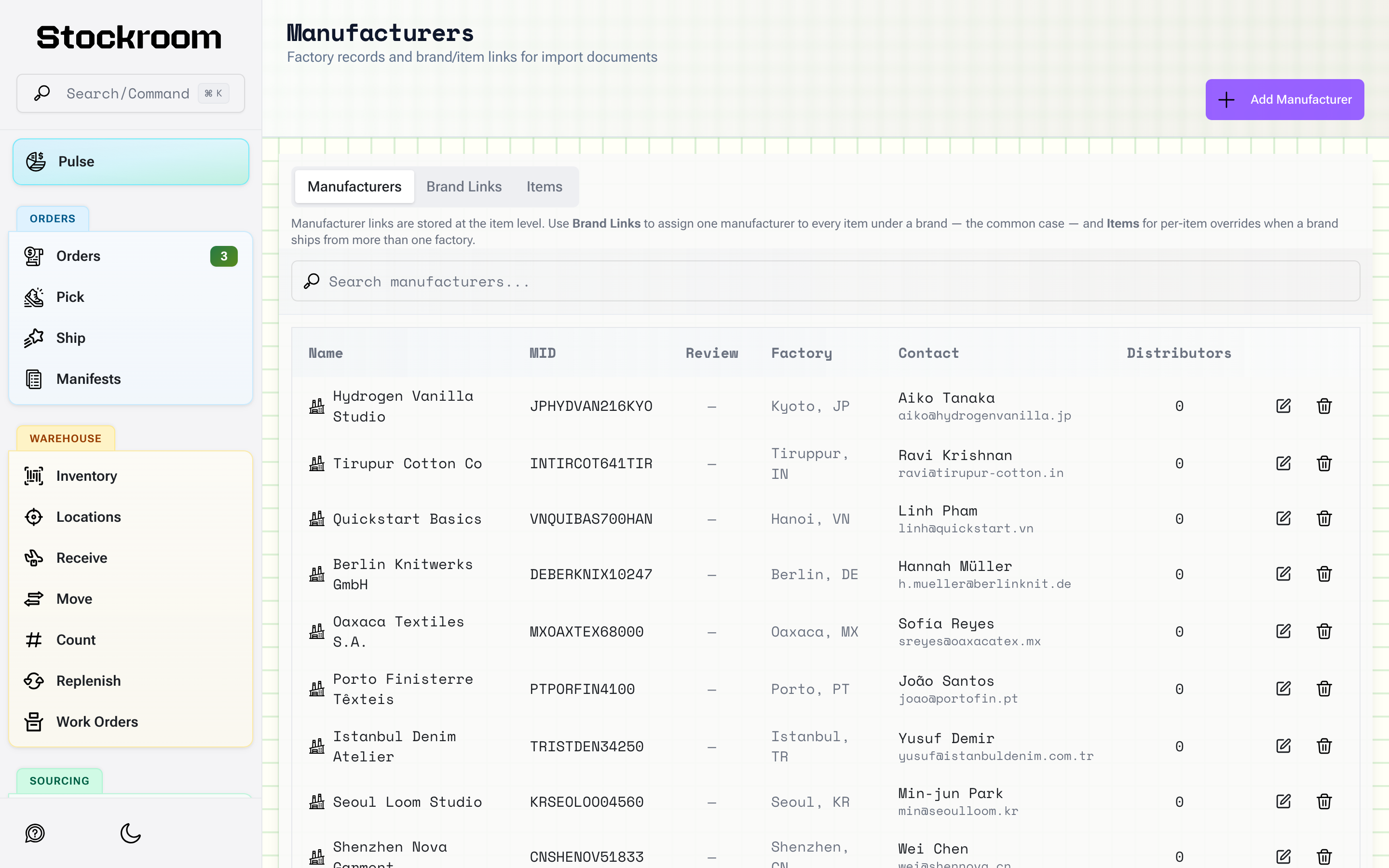This screenshot has width=1389, height=868.
Task: Focus the Search manufacturers field
Action: tap(825, 281)
